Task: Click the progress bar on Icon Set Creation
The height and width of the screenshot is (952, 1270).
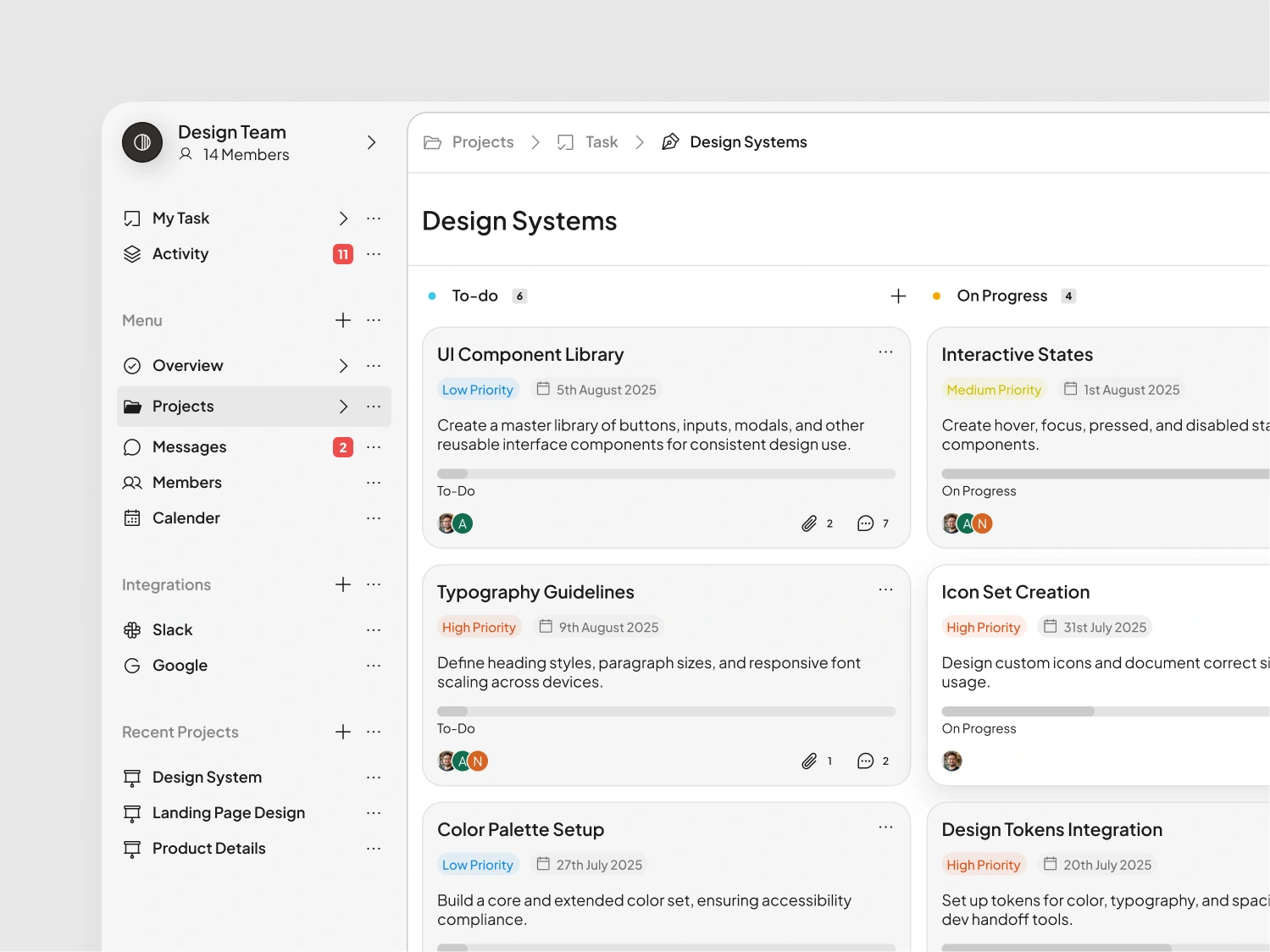Action: click(x=1101, y=711)
